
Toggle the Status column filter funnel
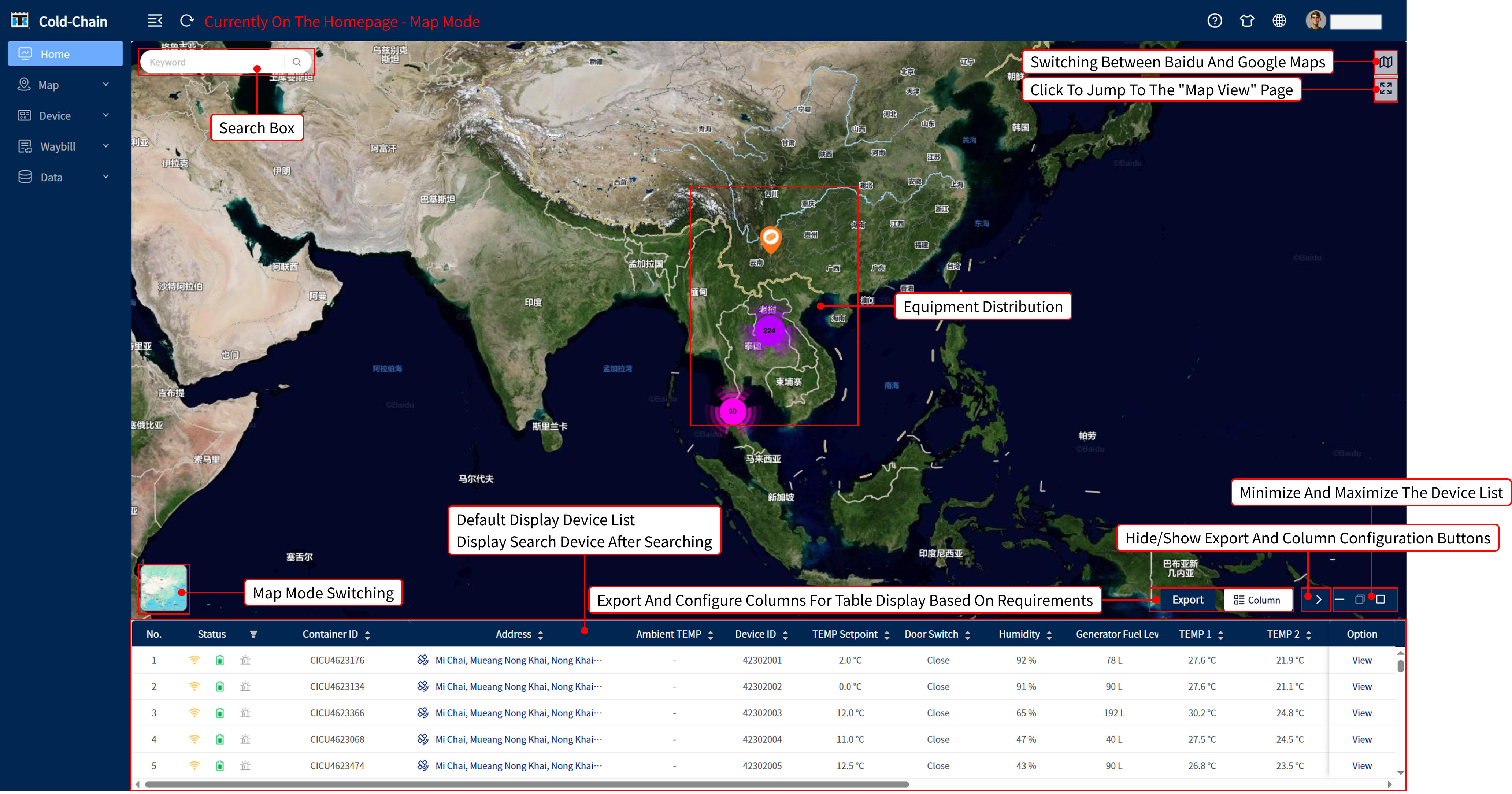[253, 634]
